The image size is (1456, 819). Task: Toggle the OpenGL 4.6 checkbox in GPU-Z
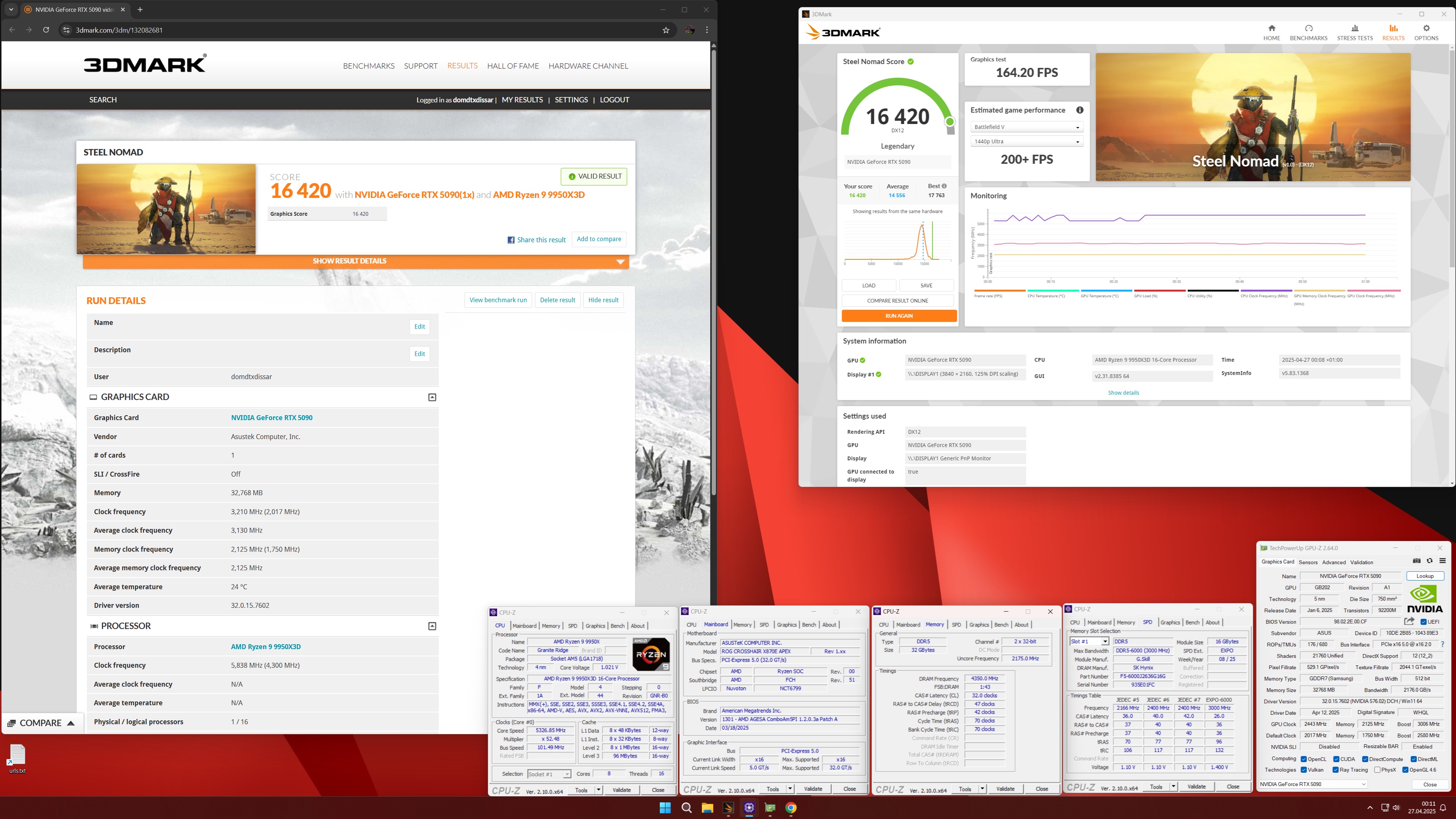coord(1405,770)
